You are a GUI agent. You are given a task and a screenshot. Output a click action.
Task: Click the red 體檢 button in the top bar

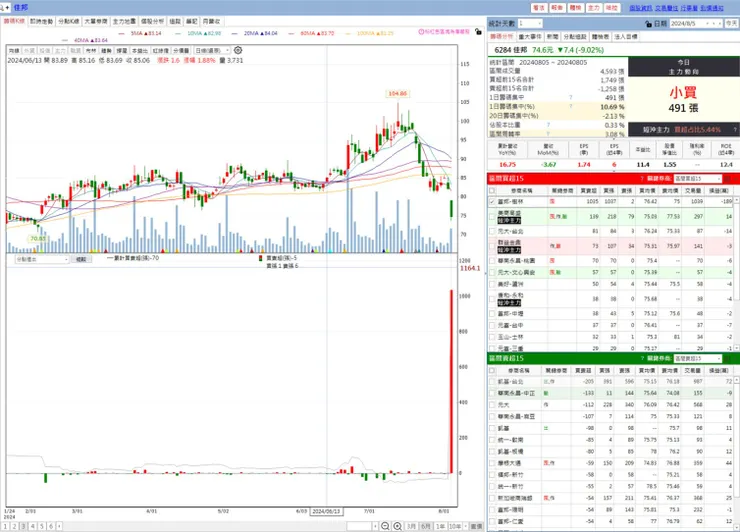[575, 8]
